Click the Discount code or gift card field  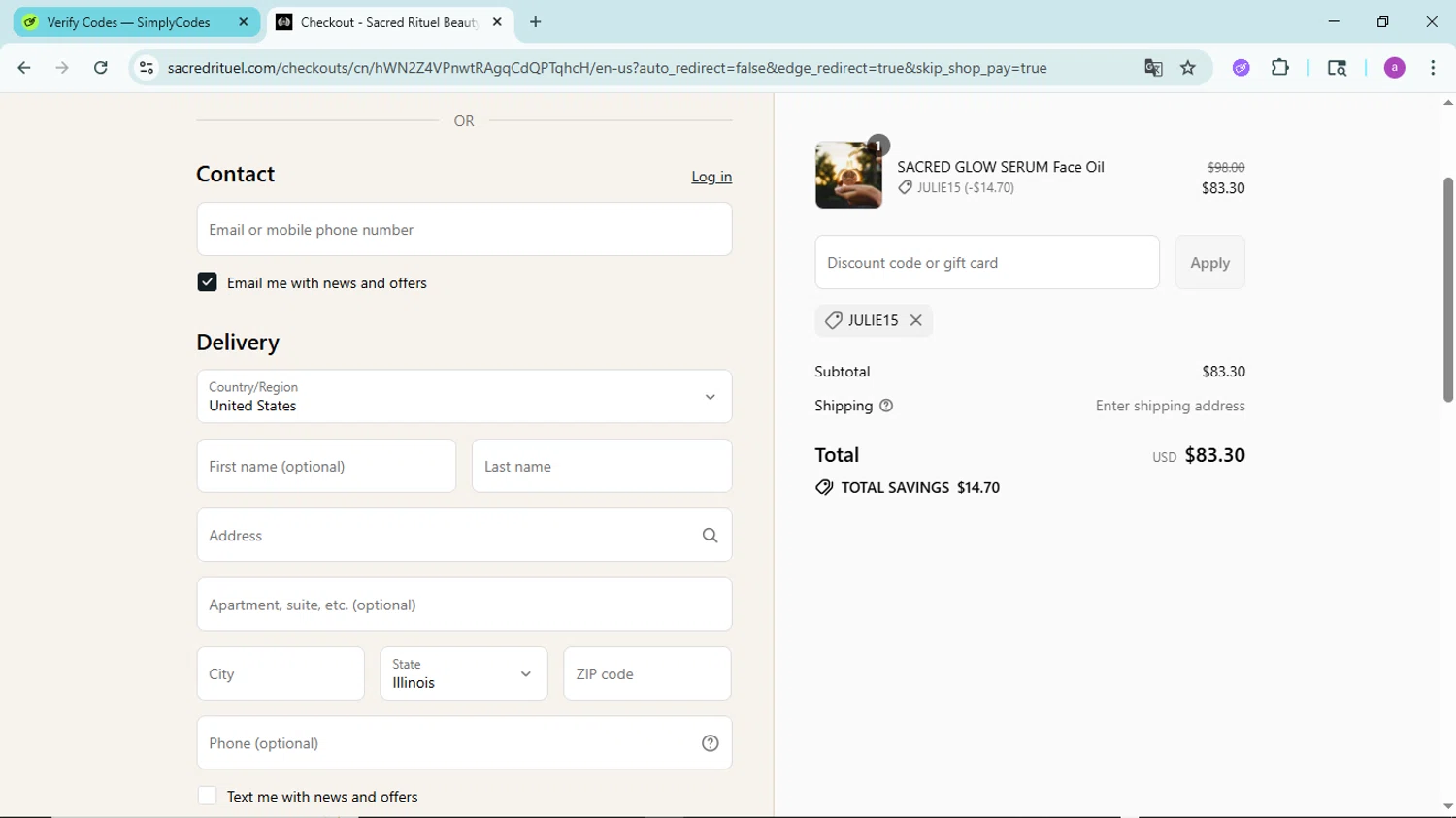(987, 262)
